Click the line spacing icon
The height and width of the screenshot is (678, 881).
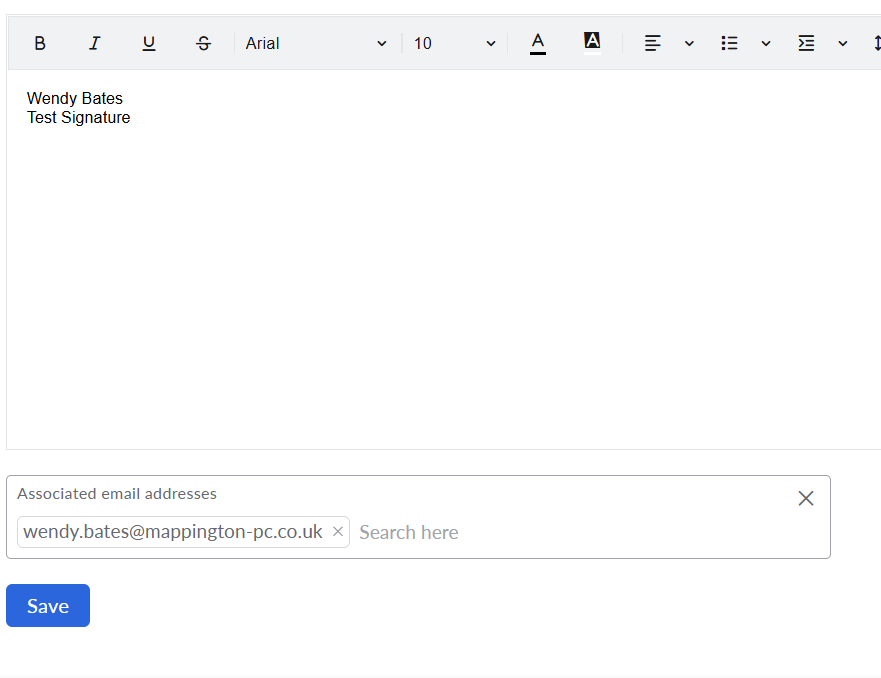coord(877,43)
